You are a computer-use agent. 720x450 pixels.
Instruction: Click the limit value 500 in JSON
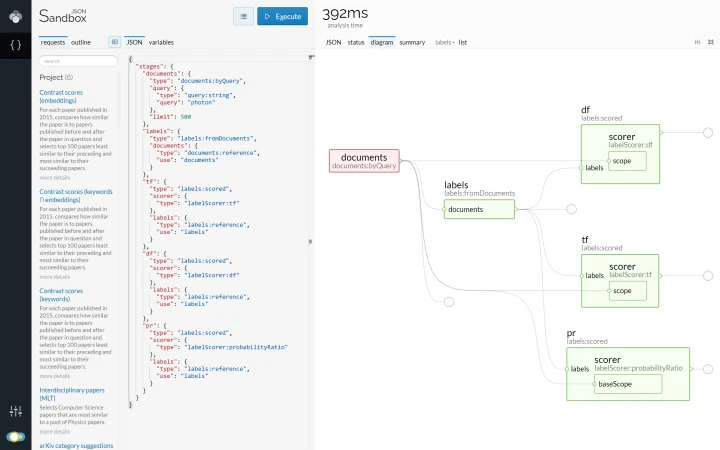[186, 117]
